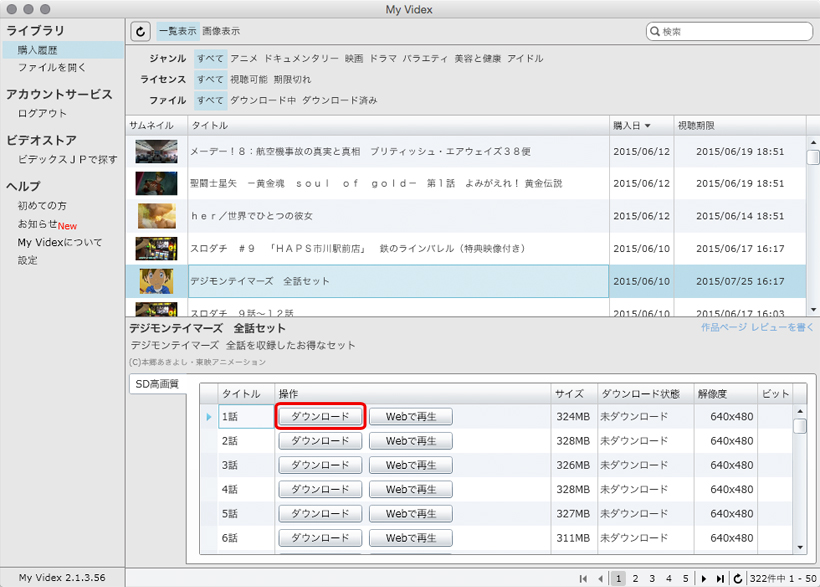
Task: Click ログアウト in the sidebar
Action: (42, 114)
